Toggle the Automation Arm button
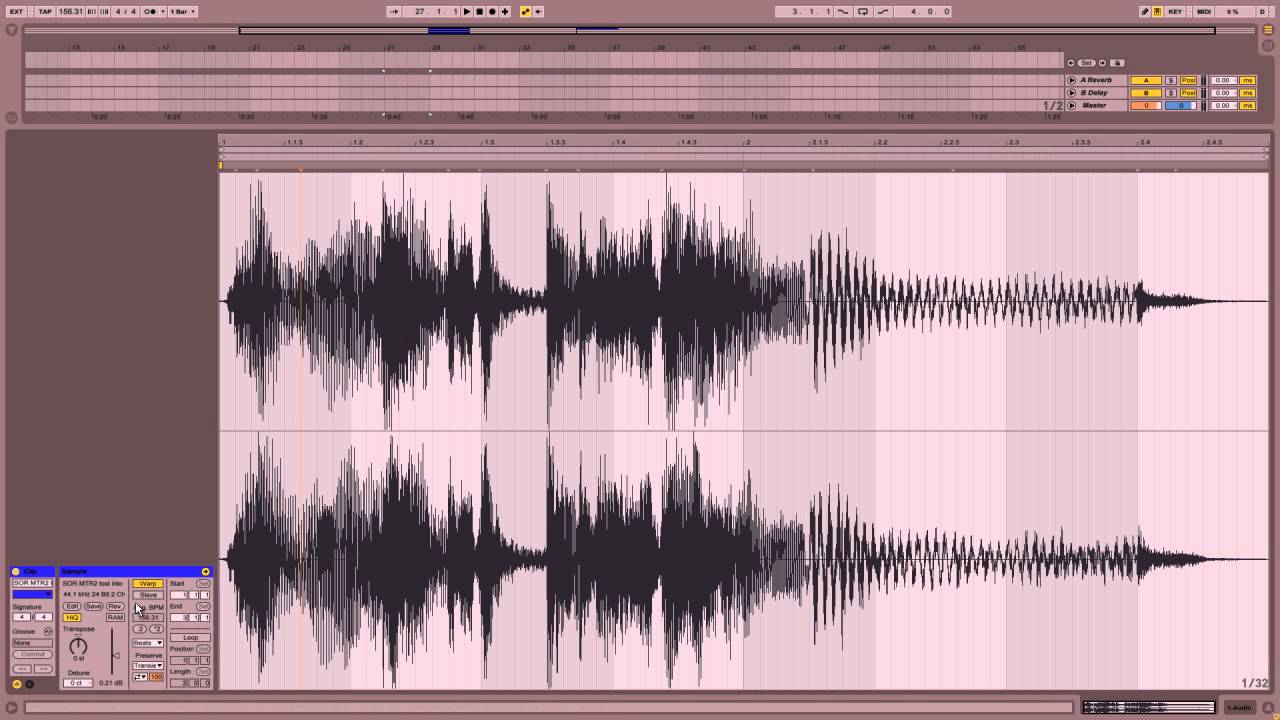The width and height of the screenshot is (1280, 720). [525, 12]
